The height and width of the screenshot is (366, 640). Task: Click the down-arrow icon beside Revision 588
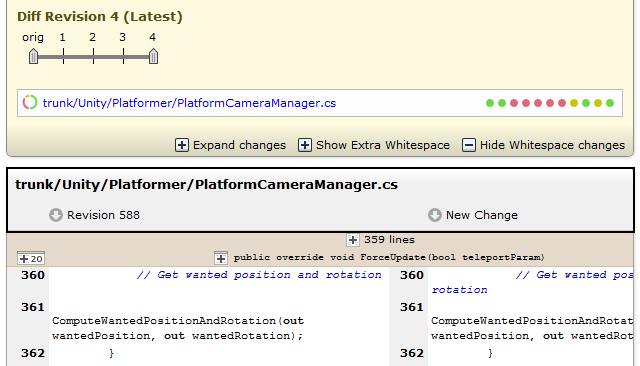pos(56,215)
